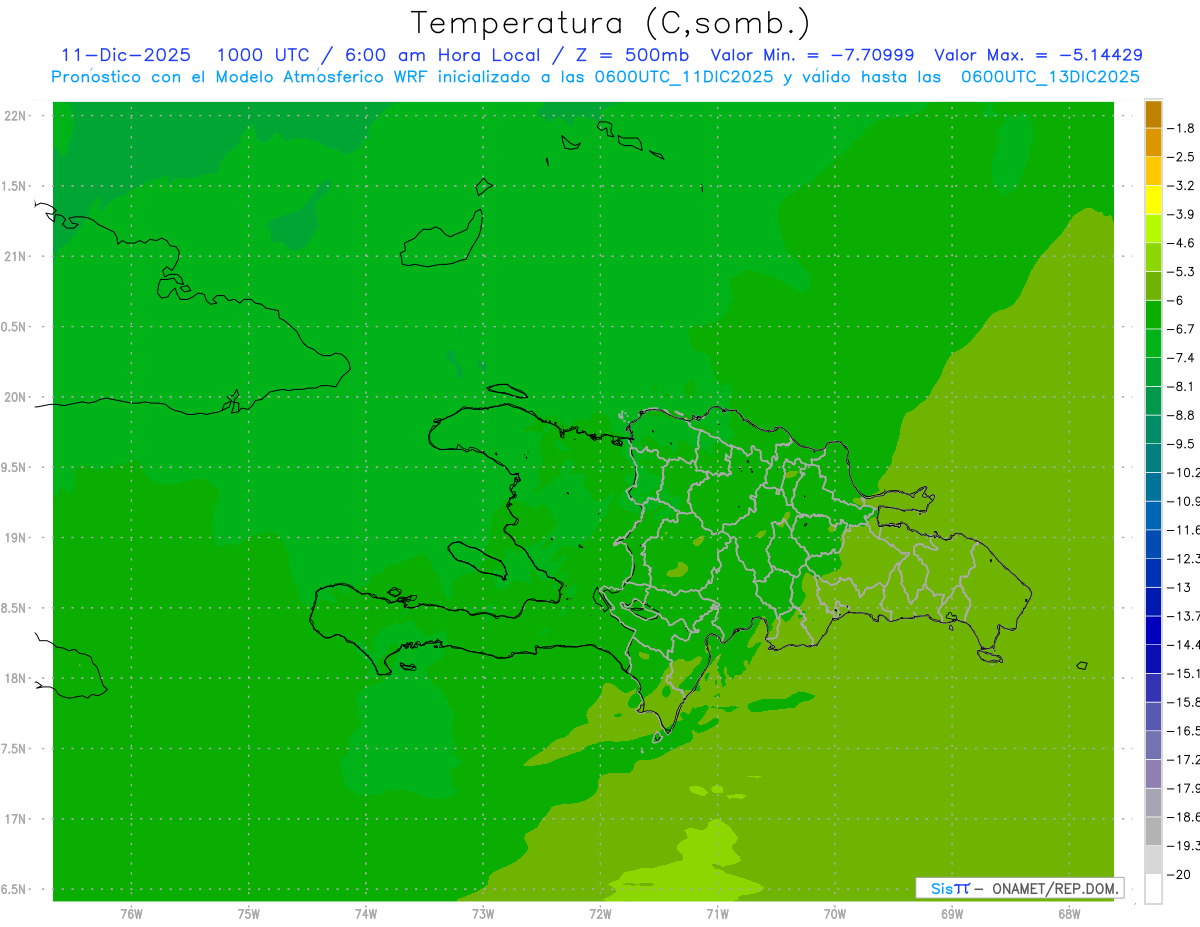This screenshot has width=1200, height=927.
Task: Click the '71W' longitude axis label
Action: [717, 913]
